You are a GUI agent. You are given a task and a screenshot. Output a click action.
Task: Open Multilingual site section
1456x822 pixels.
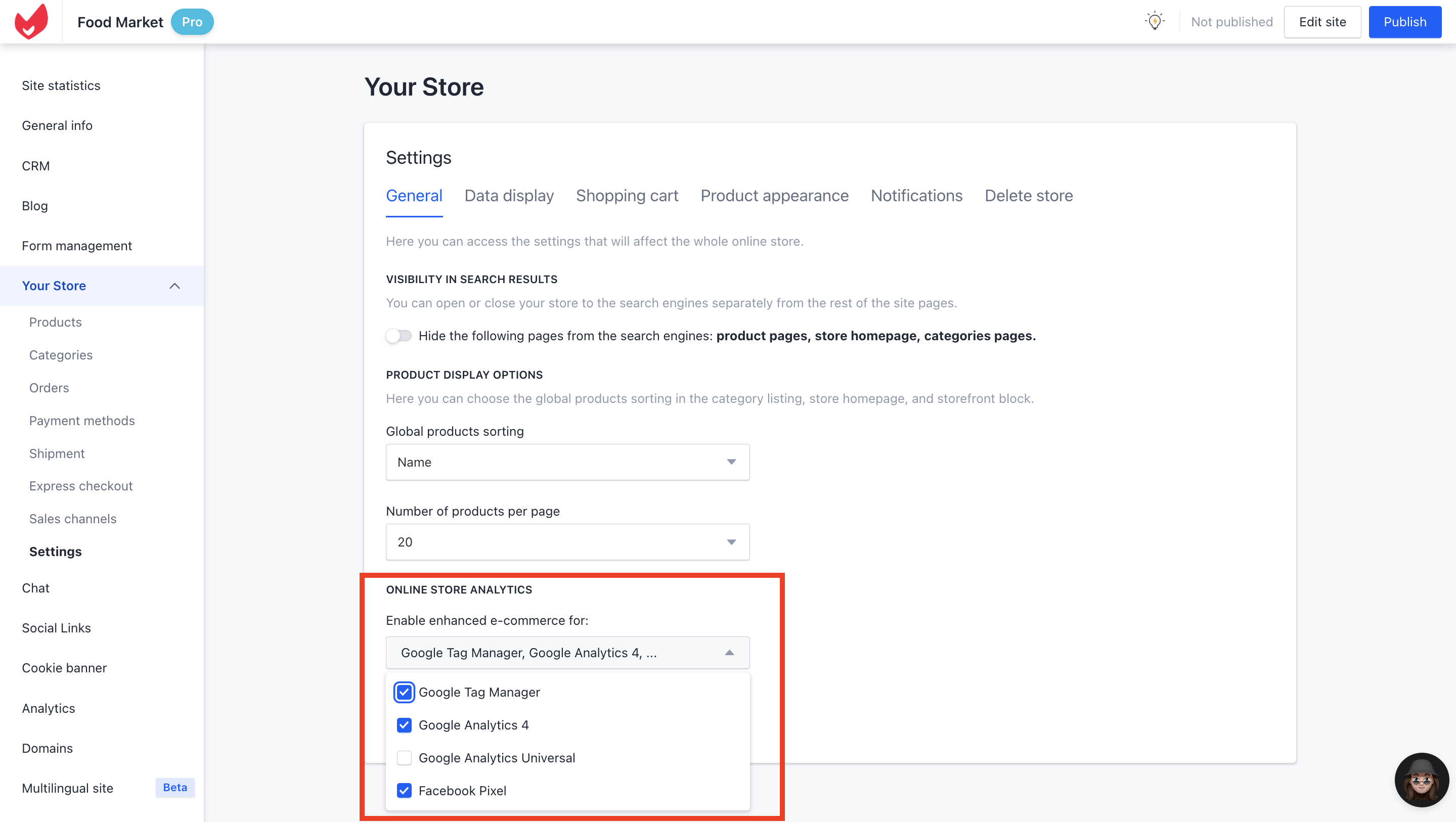(68, 788)
